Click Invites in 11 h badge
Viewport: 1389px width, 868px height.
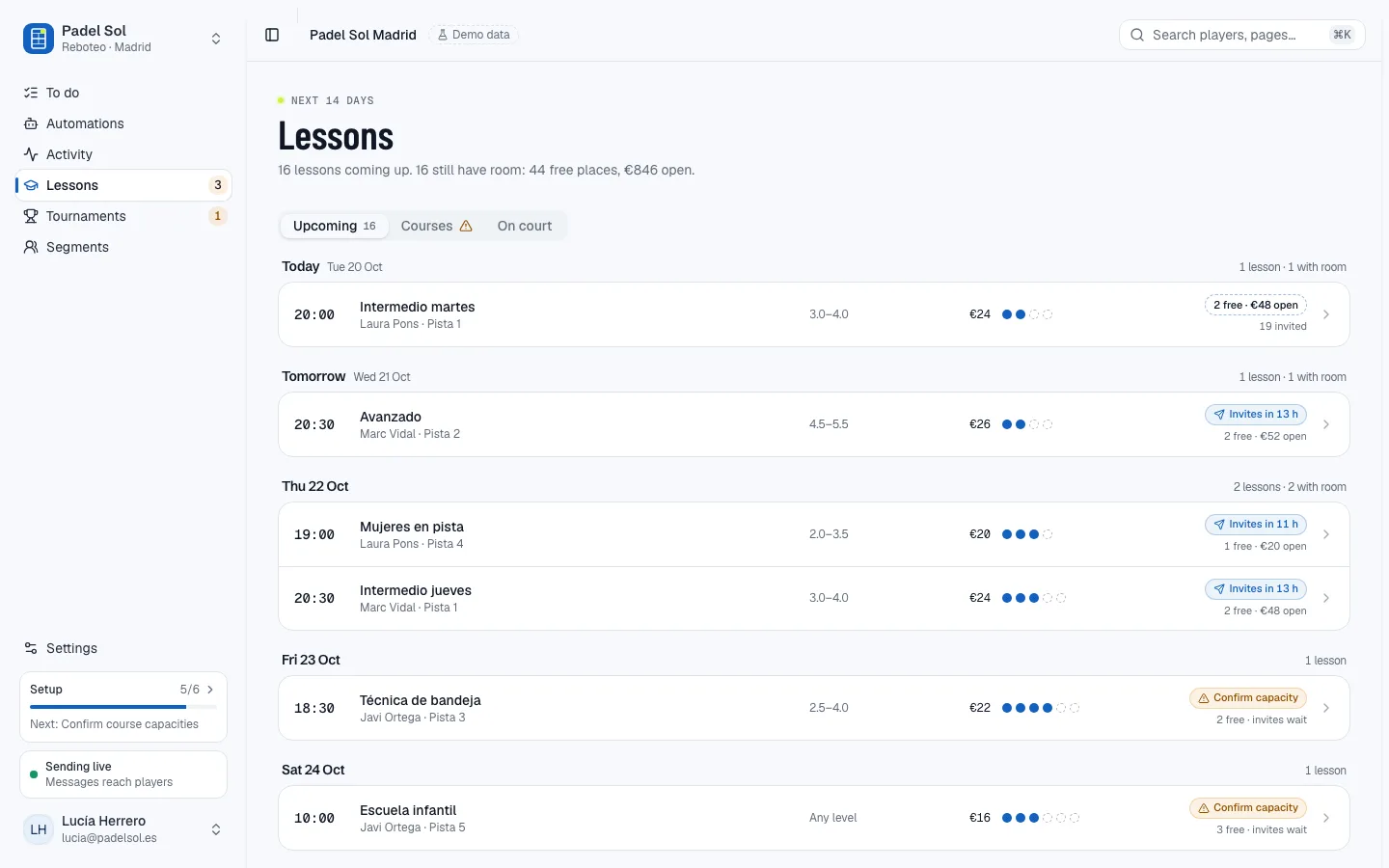click(x=1256, y=525)
